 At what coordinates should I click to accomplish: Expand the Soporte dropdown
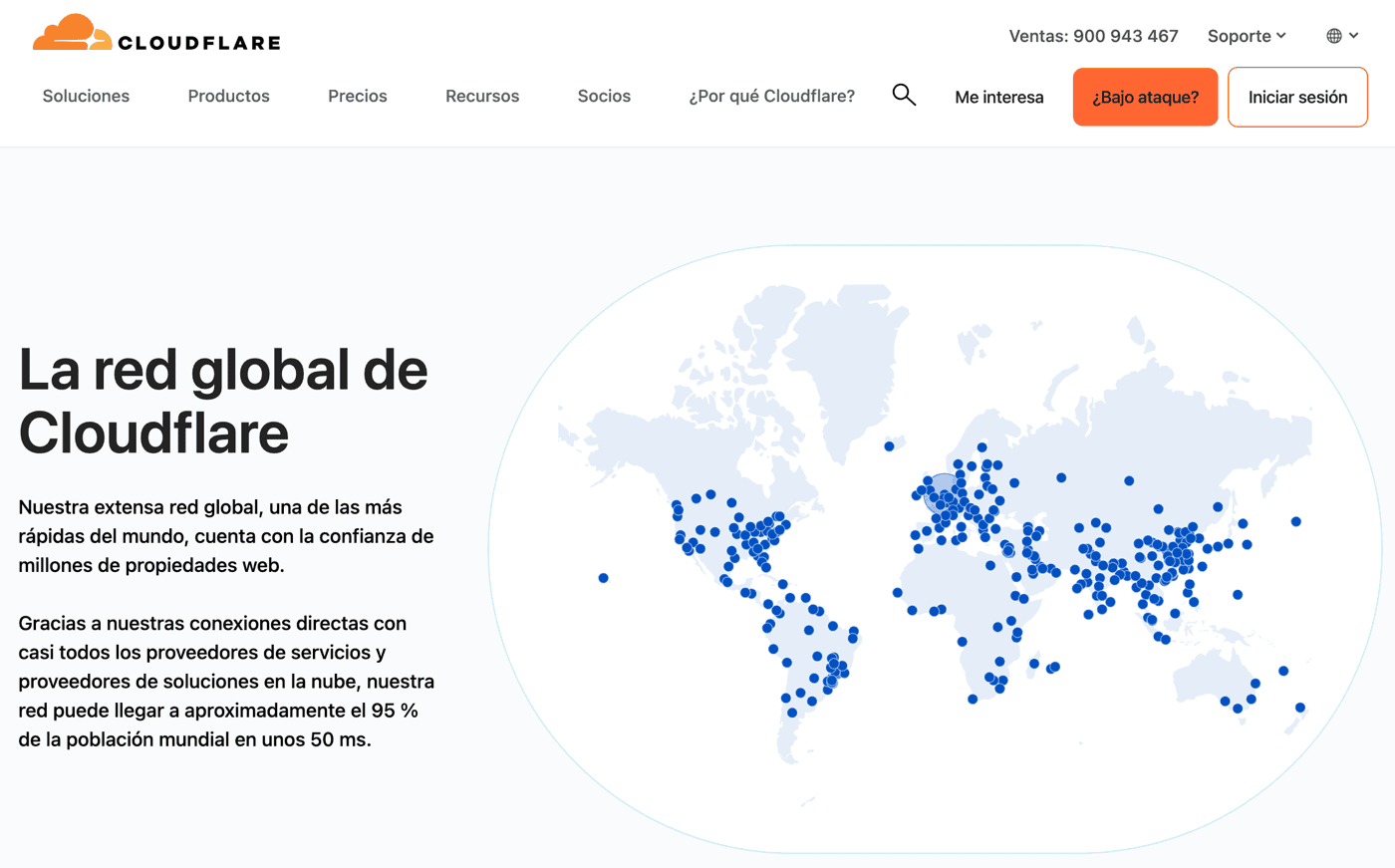(1247, 36)
